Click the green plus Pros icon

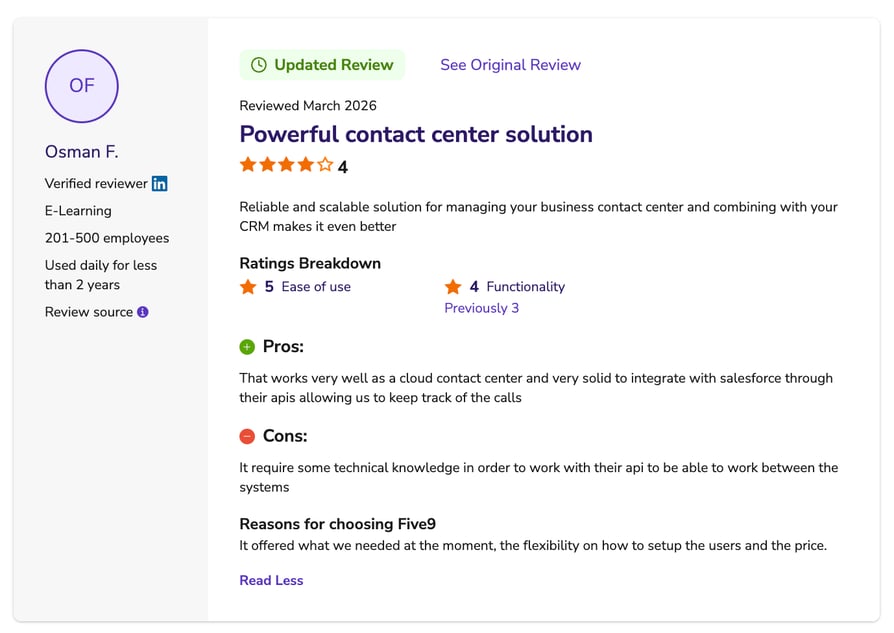coord(247,347)
